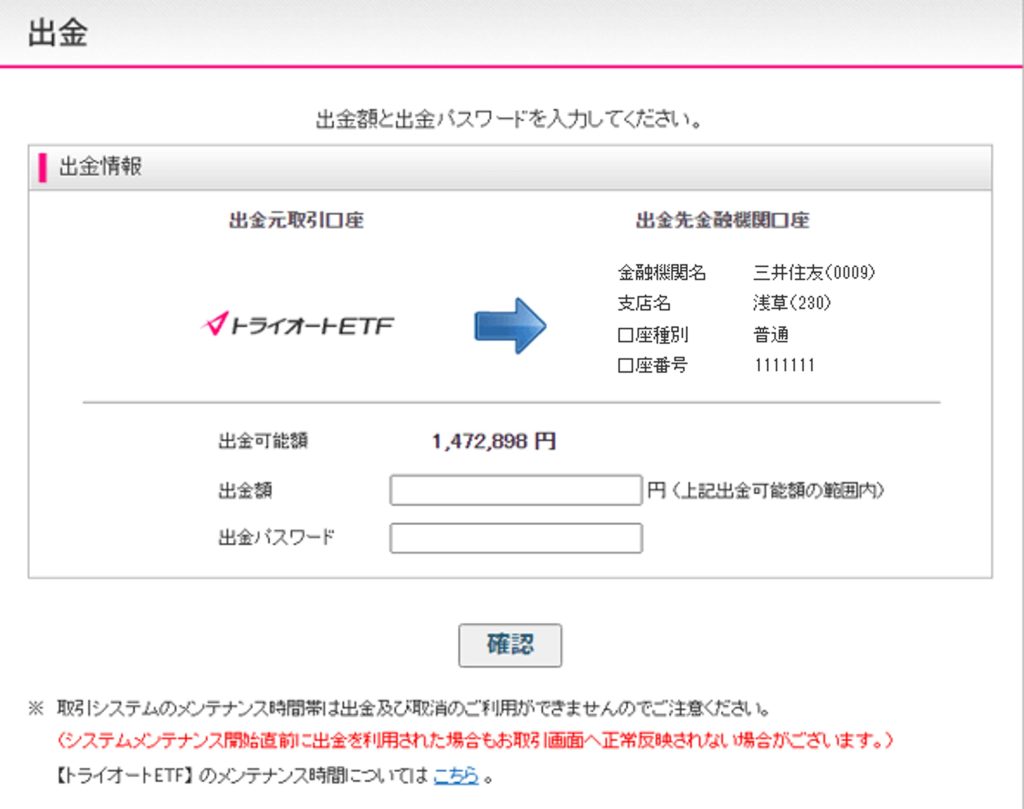Click the 出金額 amount input field
The width and height of the screenshot is (1024, 809).
tap(516, 490)
